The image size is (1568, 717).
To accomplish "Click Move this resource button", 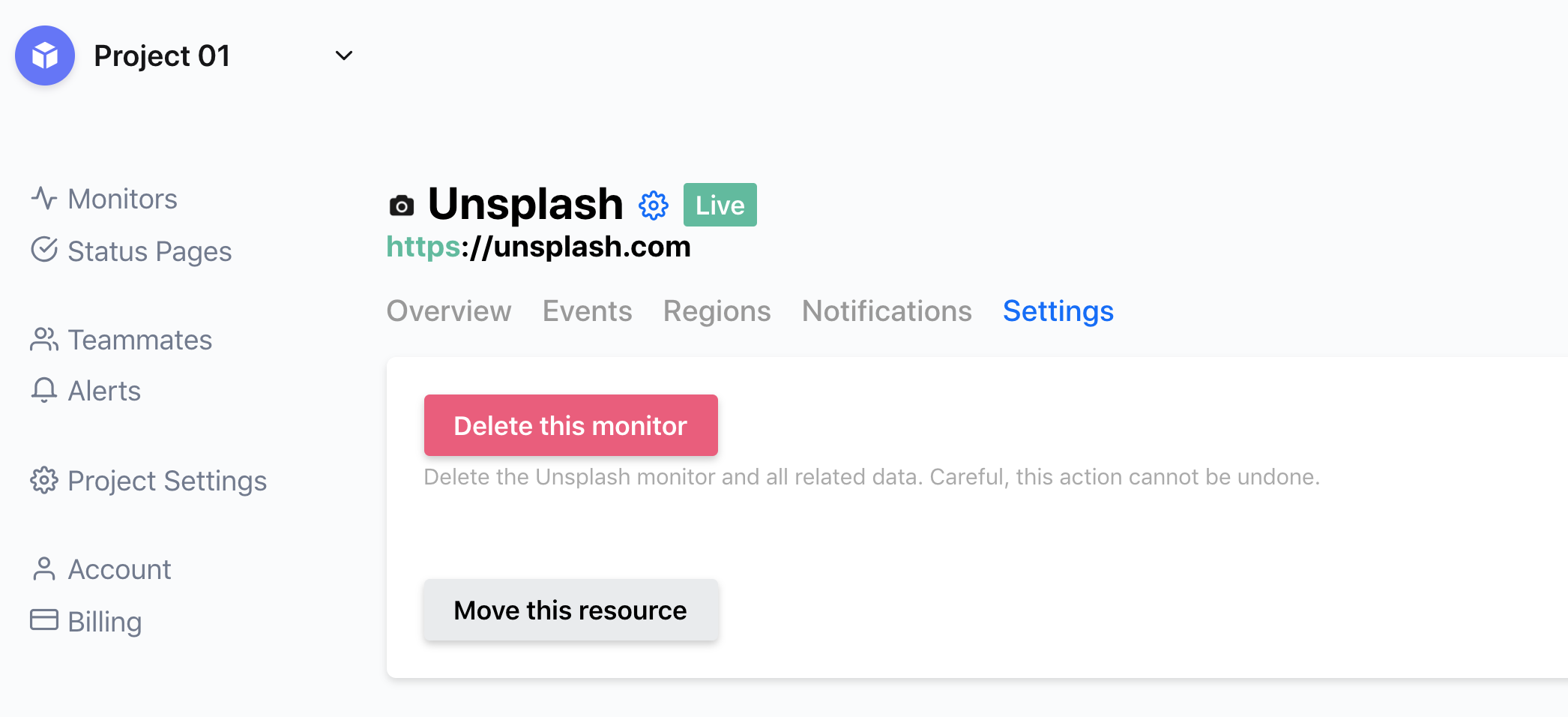I will click(571, 610).
